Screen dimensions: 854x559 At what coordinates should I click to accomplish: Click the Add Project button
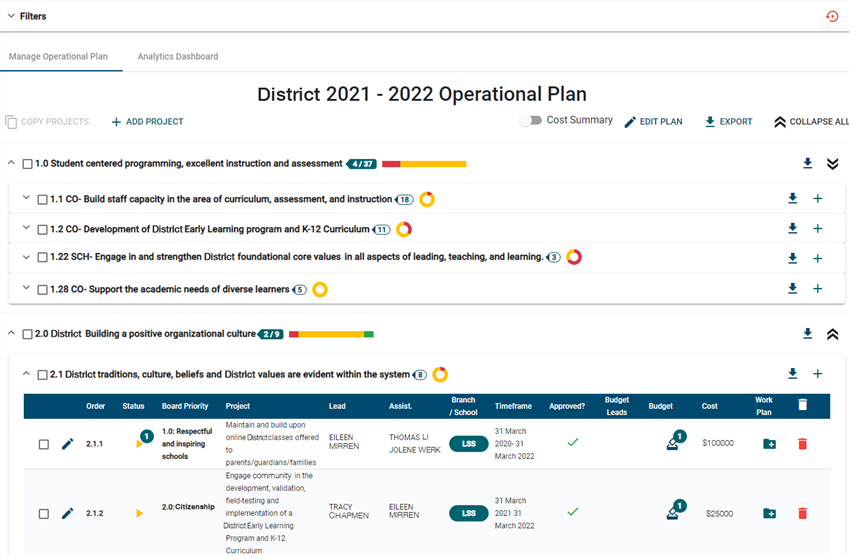tap(147, 122)
